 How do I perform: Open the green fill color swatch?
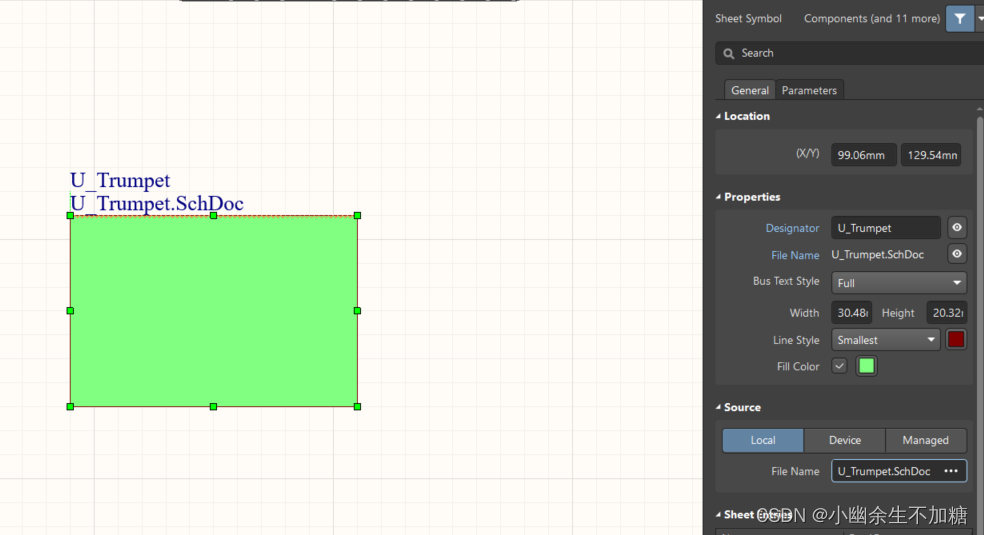[866, 366]
